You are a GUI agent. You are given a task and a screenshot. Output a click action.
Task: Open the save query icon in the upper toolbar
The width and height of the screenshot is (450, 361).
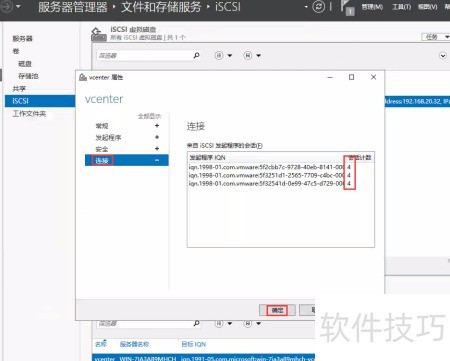click(252, 55)
